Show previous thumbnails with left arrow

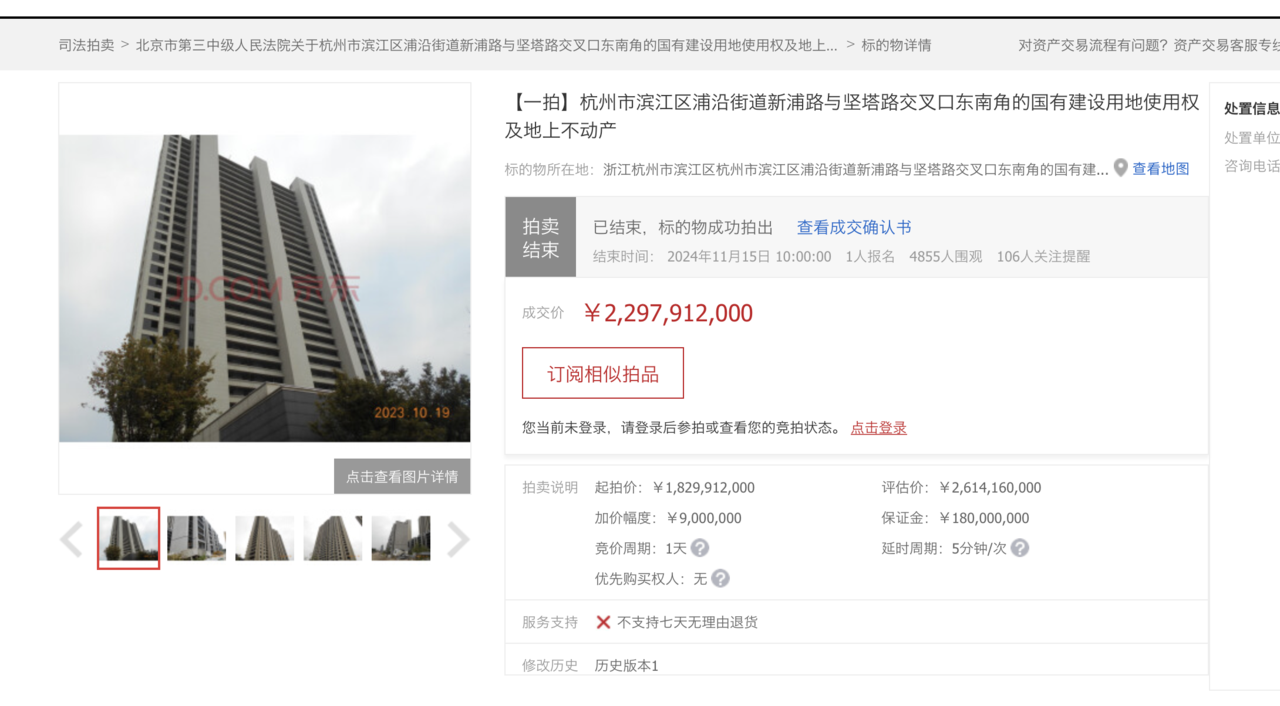(71, 540)
